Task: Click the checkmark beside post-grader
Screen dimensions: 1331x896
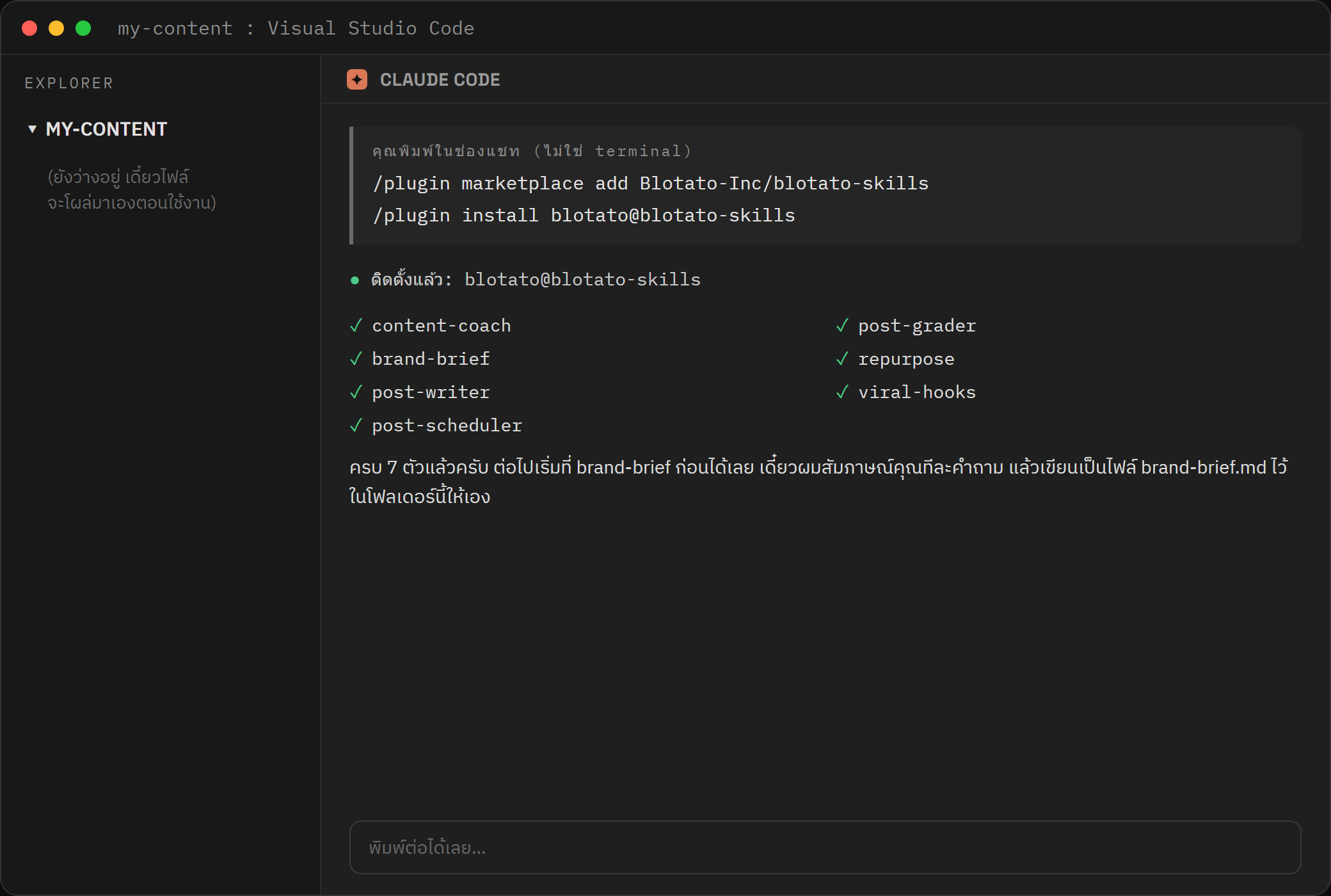Action: coord(843,326)
